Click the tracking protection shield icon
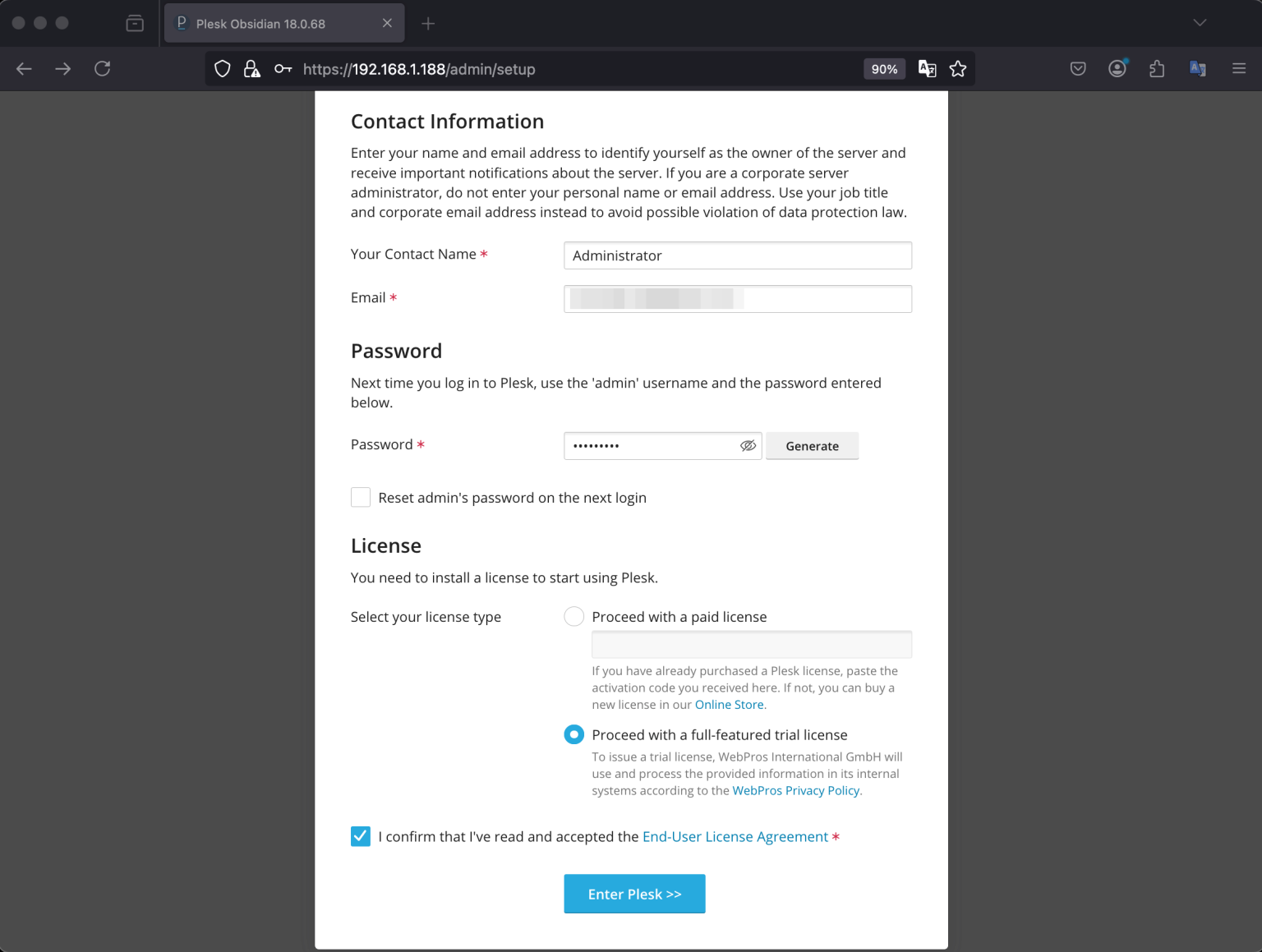 click(x=222, y=69)
